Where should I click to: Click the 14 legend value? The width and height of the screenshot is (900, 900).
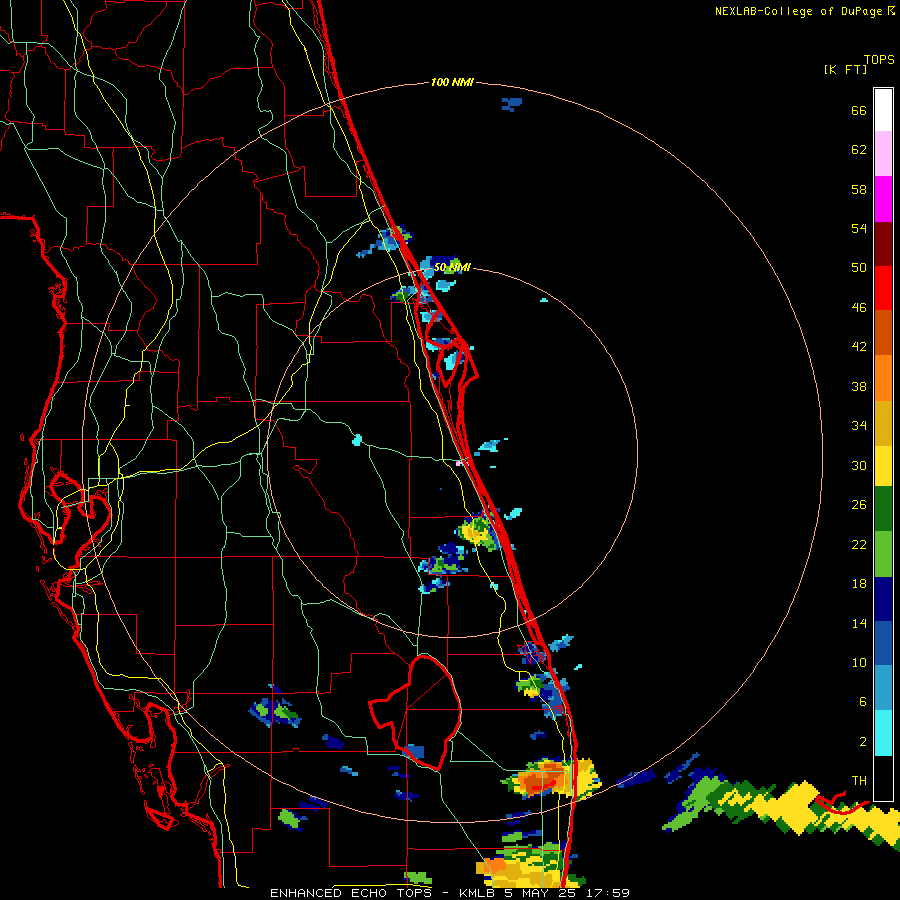859,623
